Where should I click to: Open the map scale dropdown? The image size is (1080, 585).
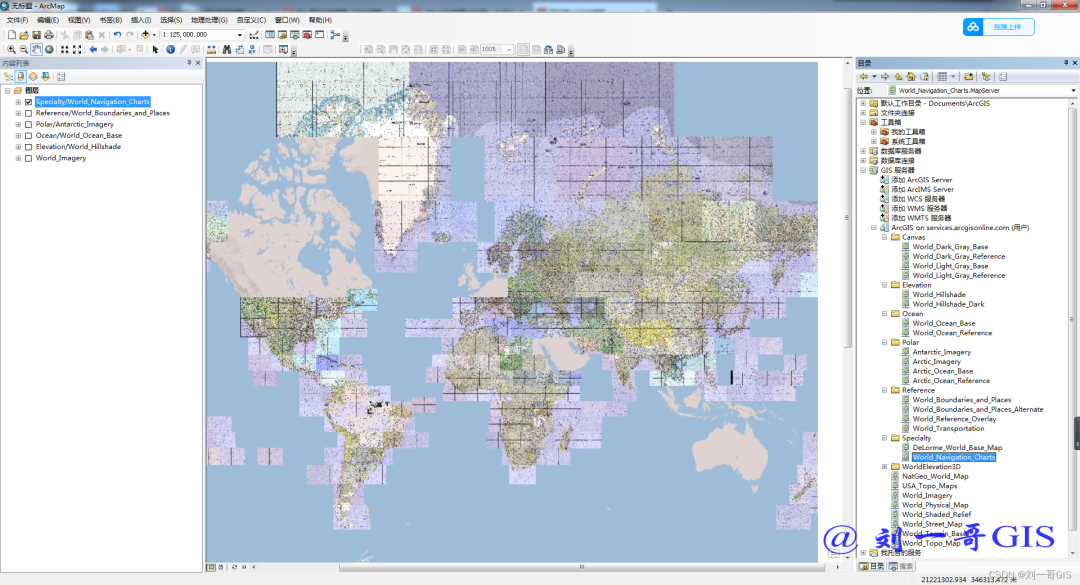tap(240, 35)
